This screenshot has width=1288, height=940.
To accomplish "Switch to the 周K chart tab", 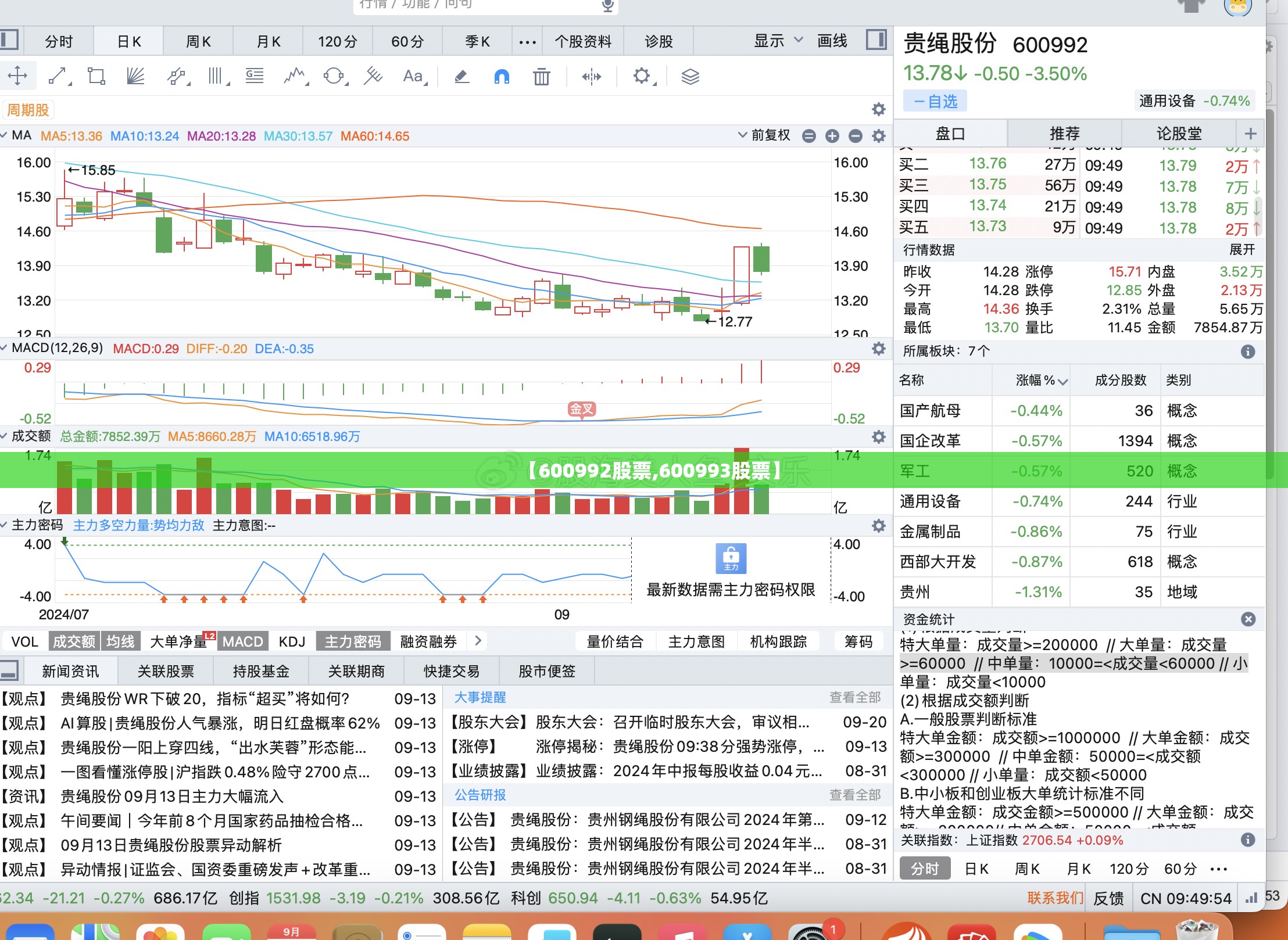I will pos(198,41).
